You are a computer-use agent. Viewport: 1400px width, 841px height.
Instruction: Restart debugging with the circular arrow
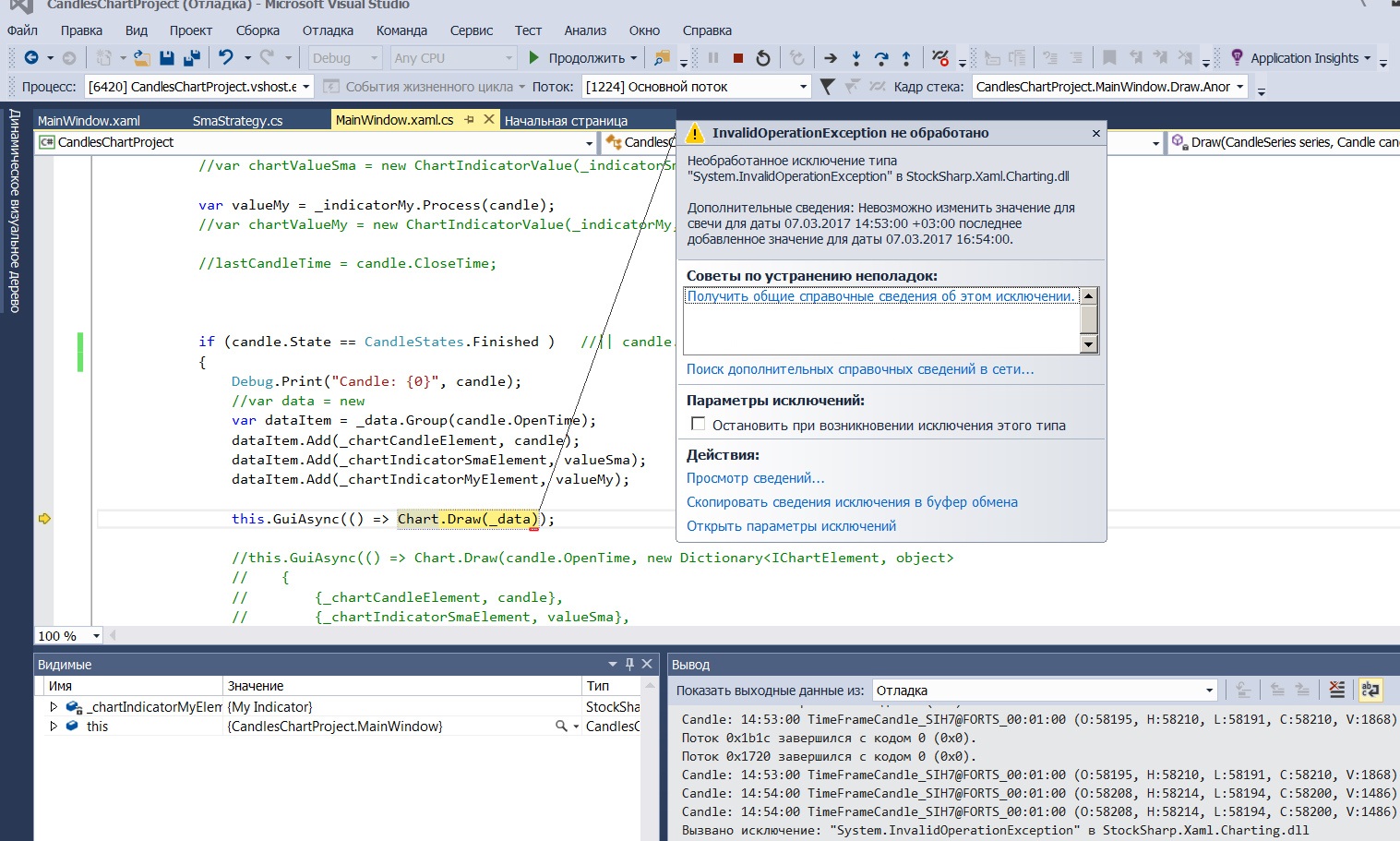point(763,58)
